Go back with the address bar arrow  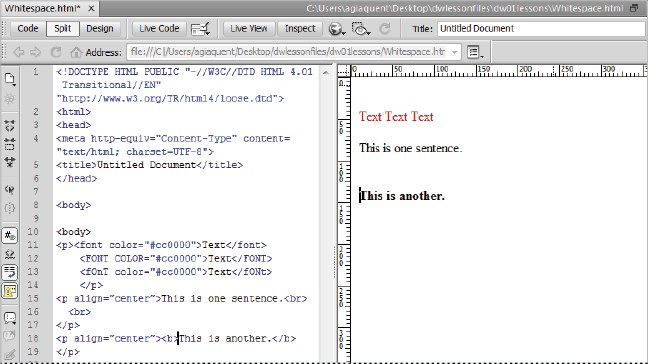coord(19,52)
